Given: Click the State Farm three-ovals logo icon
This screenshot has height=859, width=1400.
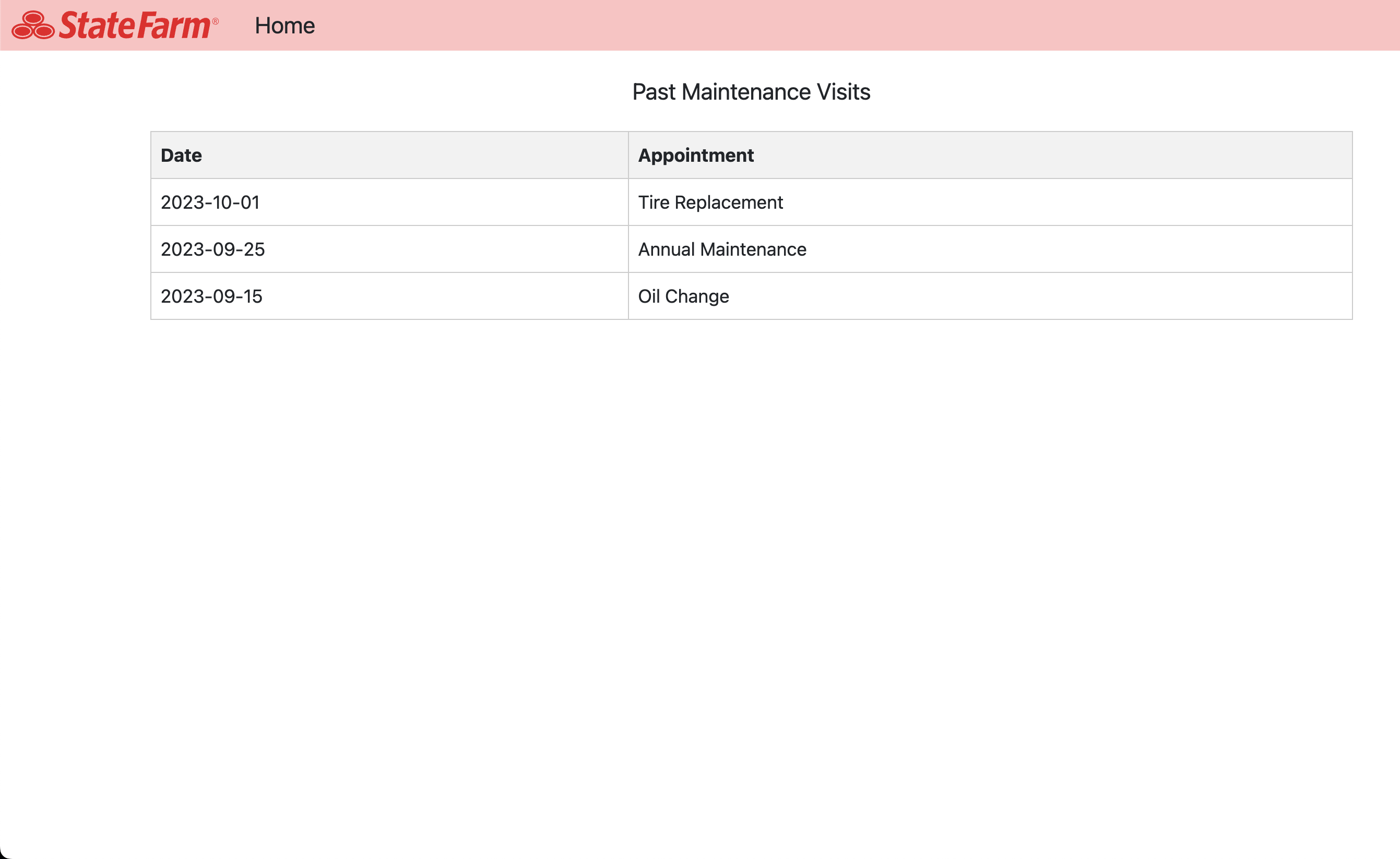Looking at the screenshot, I should coord(33,26).
